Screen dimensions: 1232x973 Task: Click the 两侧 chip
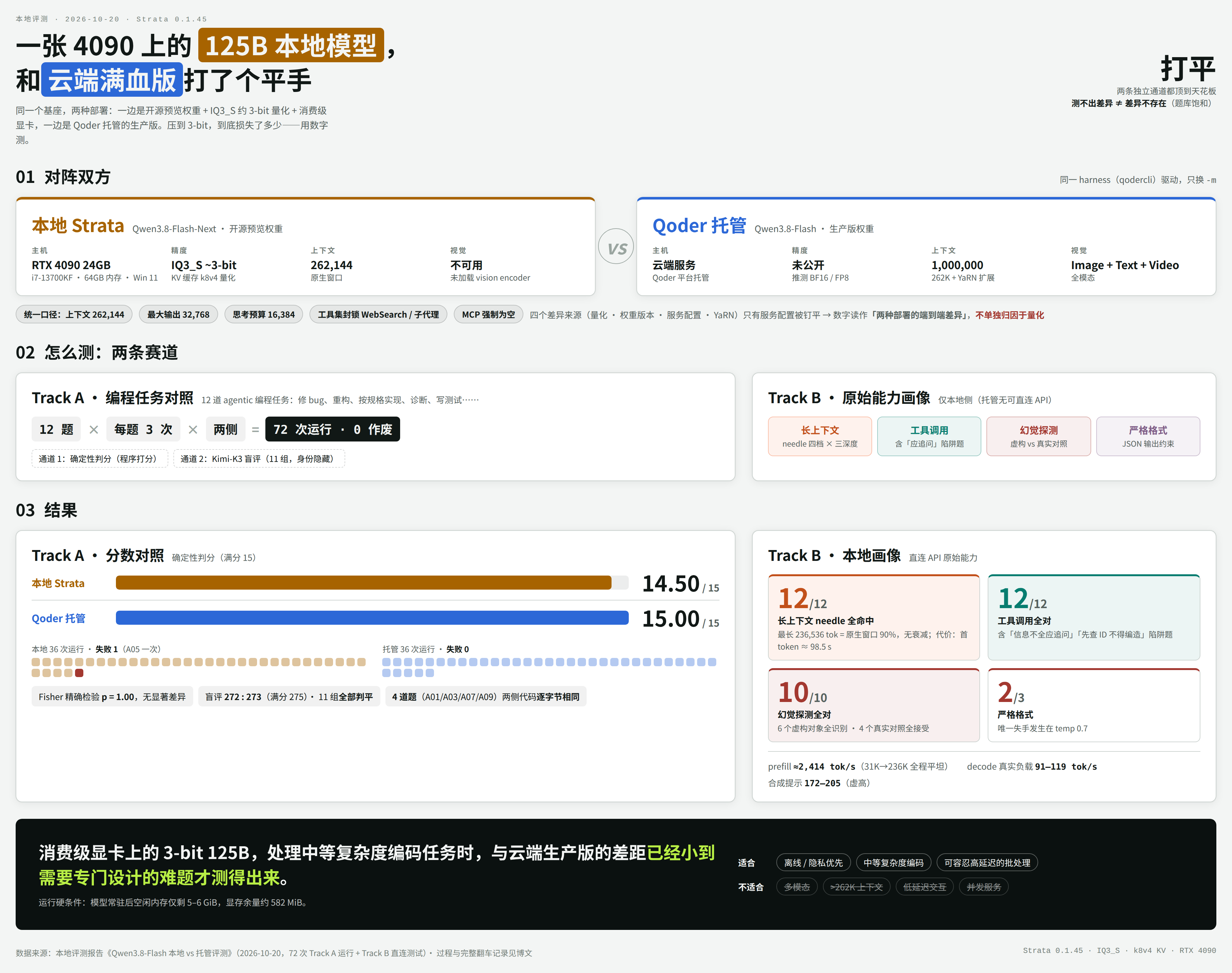click(x=225, y=429)
